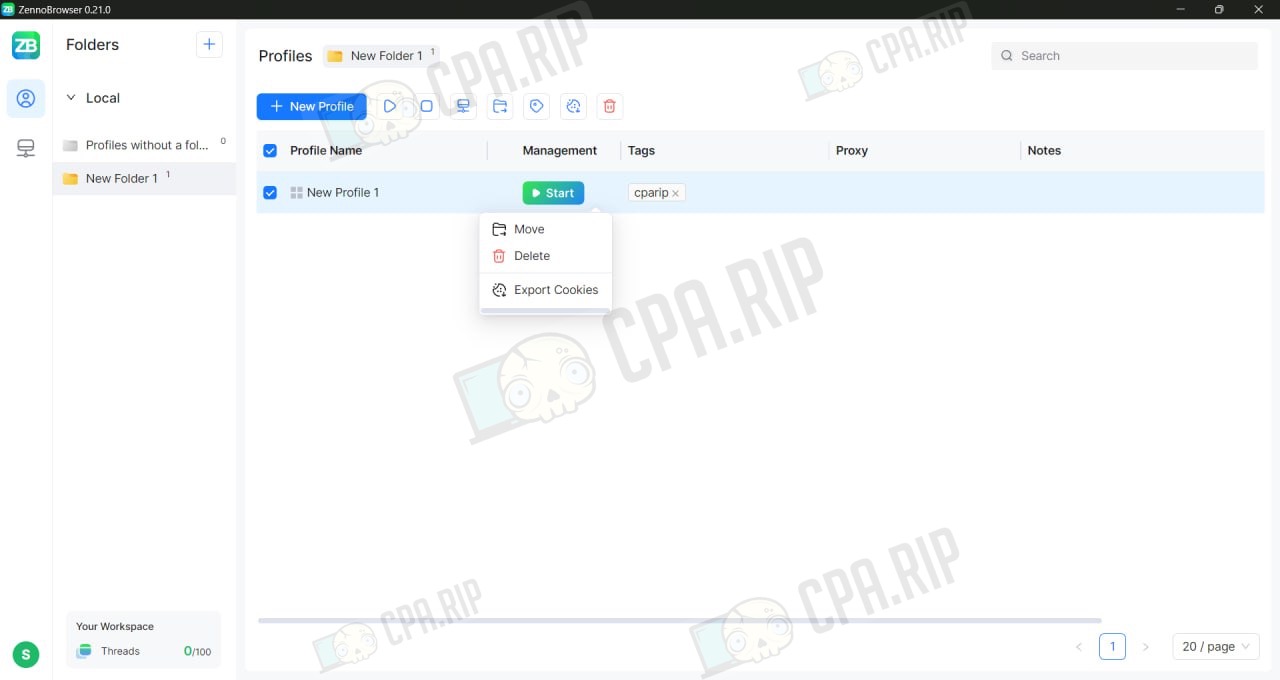Open the 20 / page dropdown
The width and height of the screenshot is (1280, 680).
(1216, 647)
